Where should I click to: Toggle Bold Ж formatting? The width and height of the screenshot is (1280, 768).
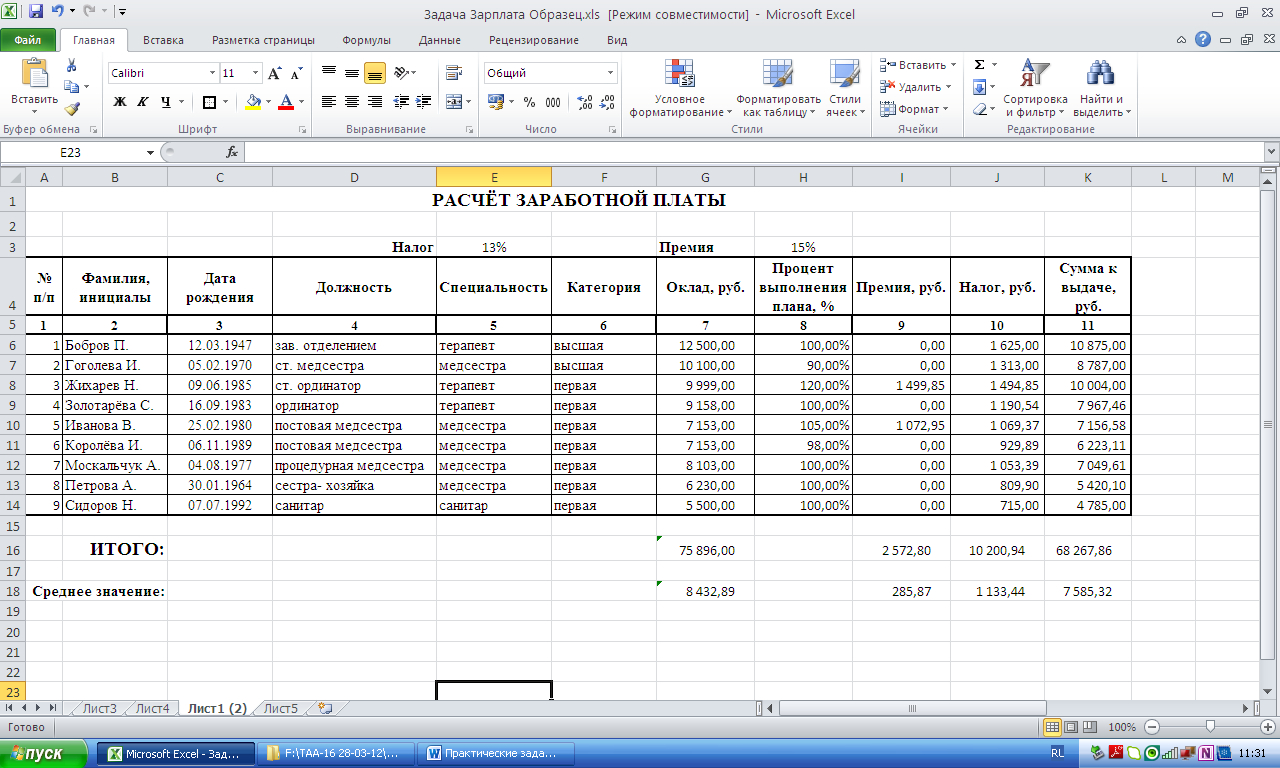pos(120,101)
